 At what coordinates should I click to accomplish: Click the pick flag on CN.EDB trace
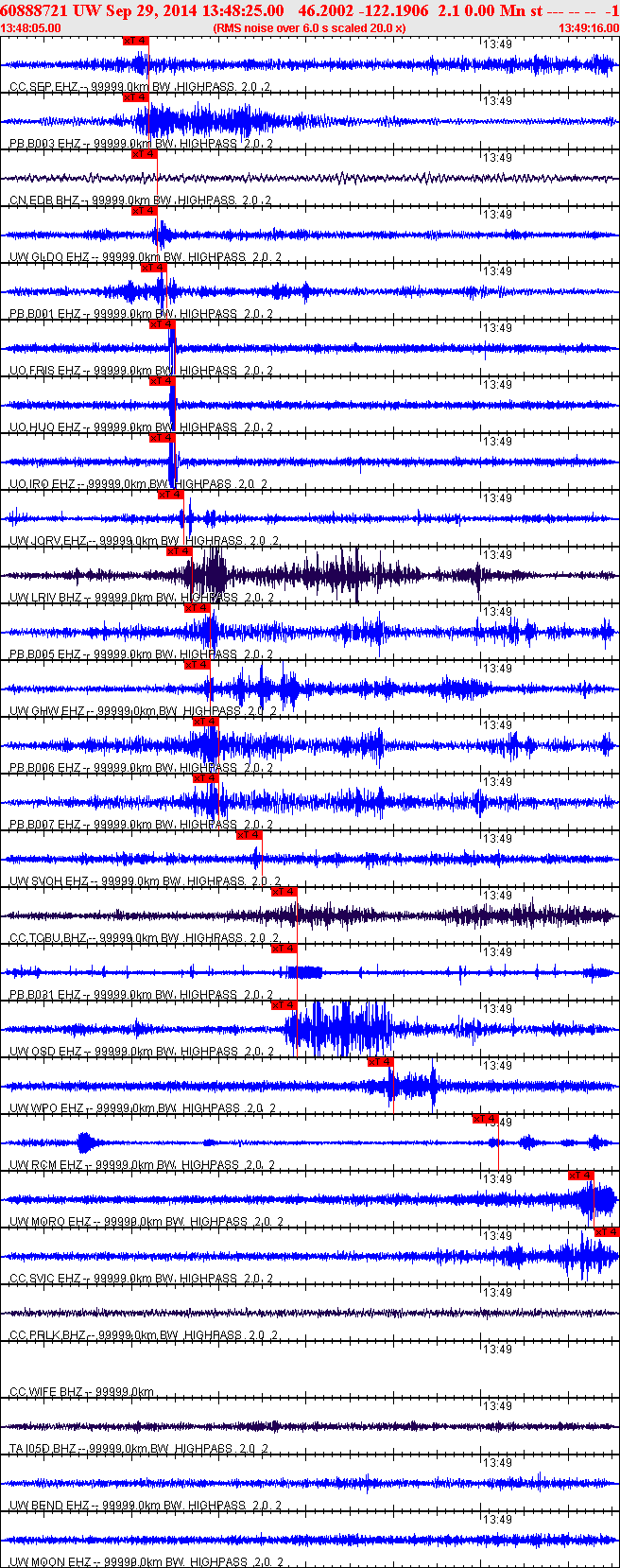(x=144, y=154)
